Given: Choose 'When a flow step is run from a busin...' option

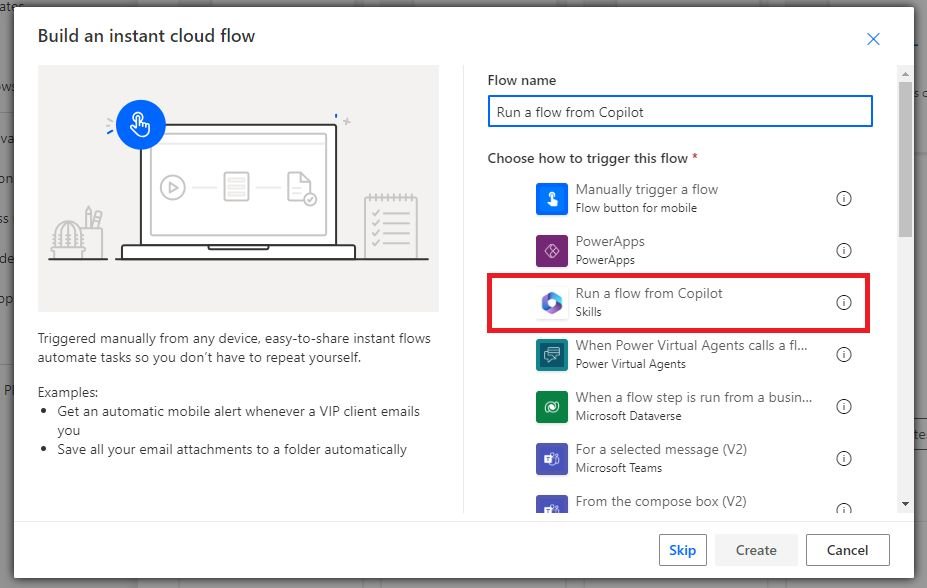Looking at the screenshot, I should click(x=694, y=398).
